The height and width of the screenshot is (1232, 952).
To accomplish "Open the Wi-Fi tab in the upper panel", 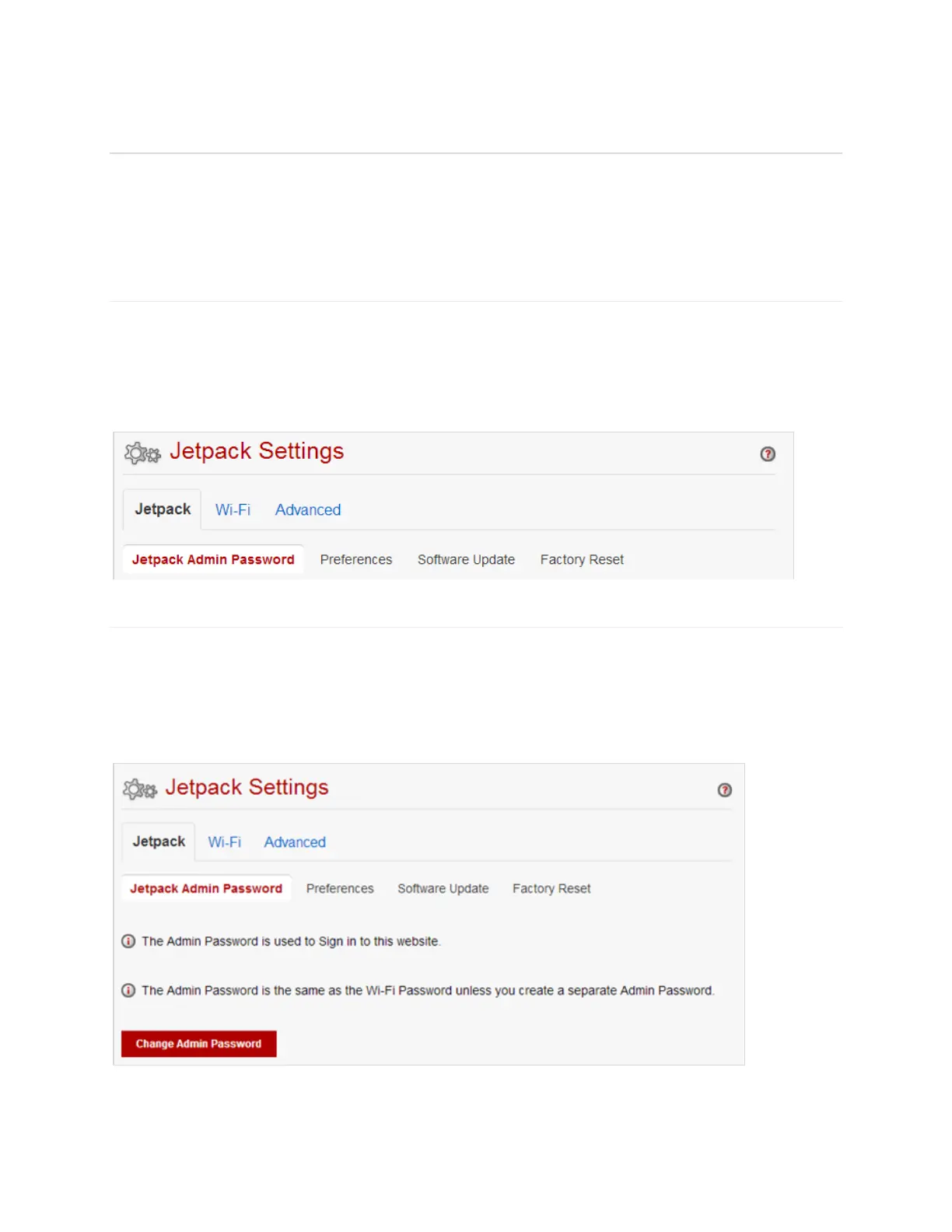I will [x=233, y=510].
